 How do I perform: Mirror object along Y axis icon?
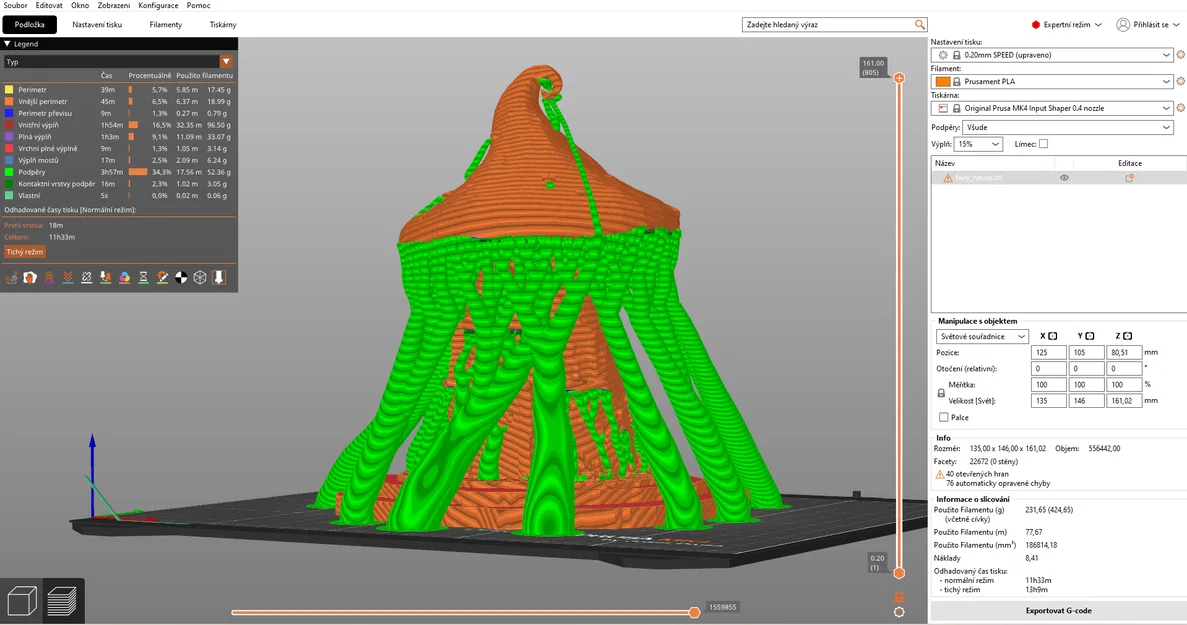pyautogui.click(x=1090, y=336)
